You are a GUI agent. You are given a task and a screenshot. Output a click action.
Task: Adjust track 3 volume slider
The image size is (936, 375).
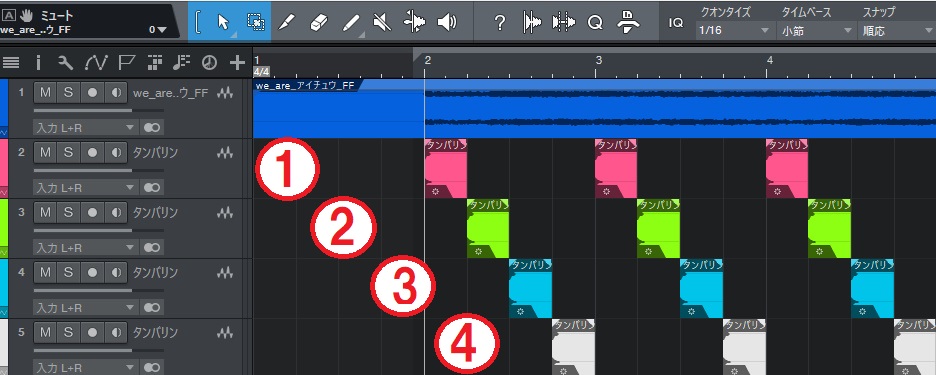98,230
